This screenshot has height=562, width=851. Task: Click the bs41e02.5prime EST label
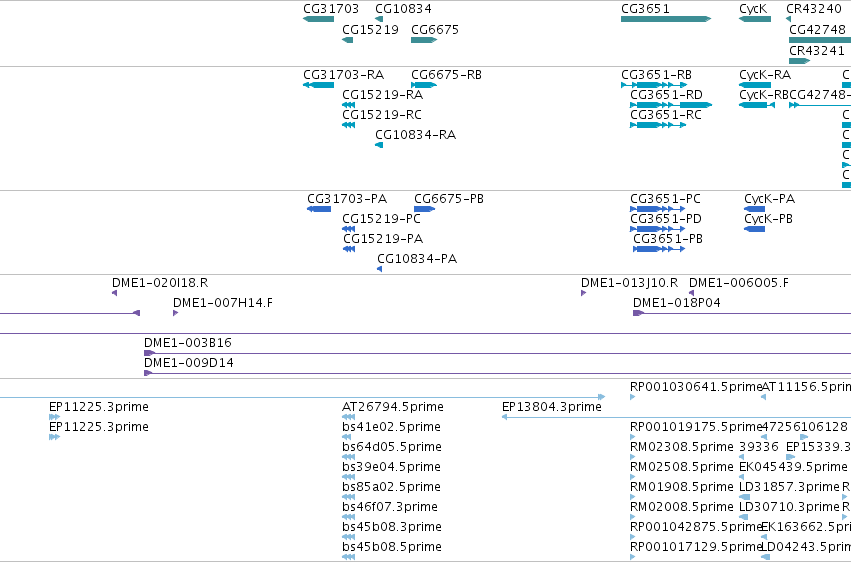coord(391,427)
